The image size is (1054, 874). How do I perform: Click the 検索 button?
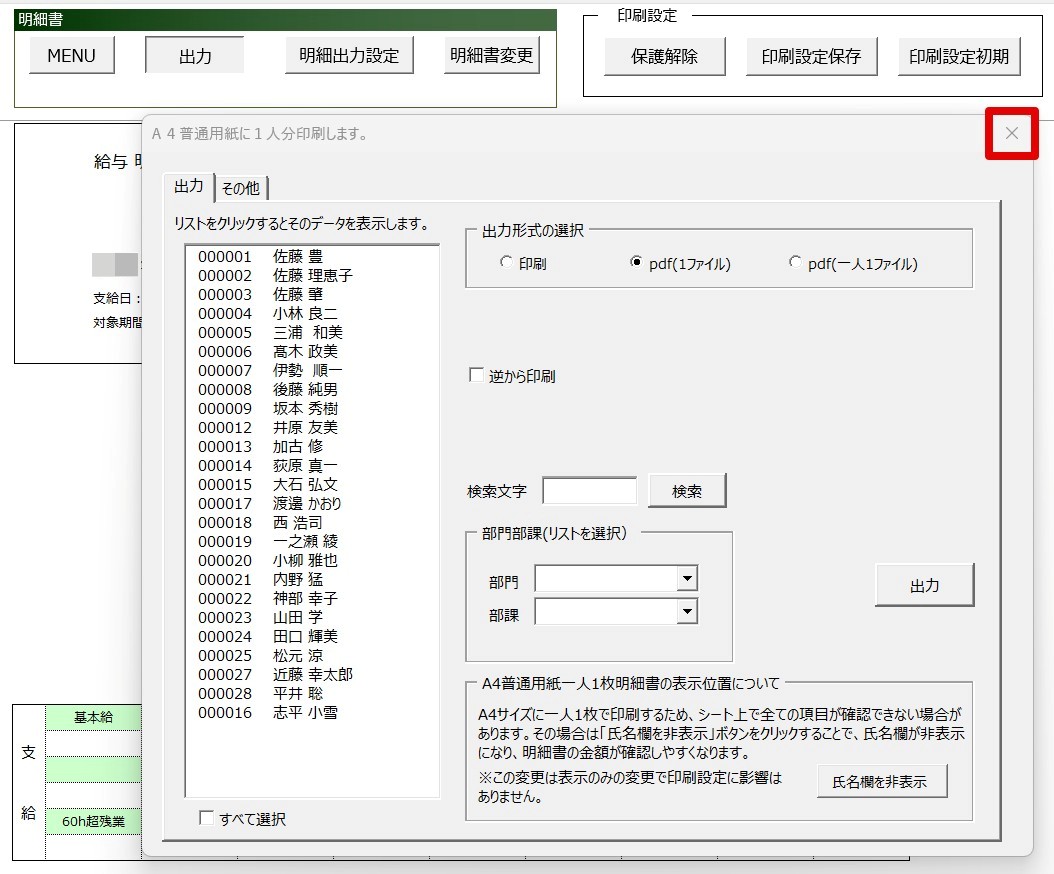pyautogui.click(x=687, y=491)
